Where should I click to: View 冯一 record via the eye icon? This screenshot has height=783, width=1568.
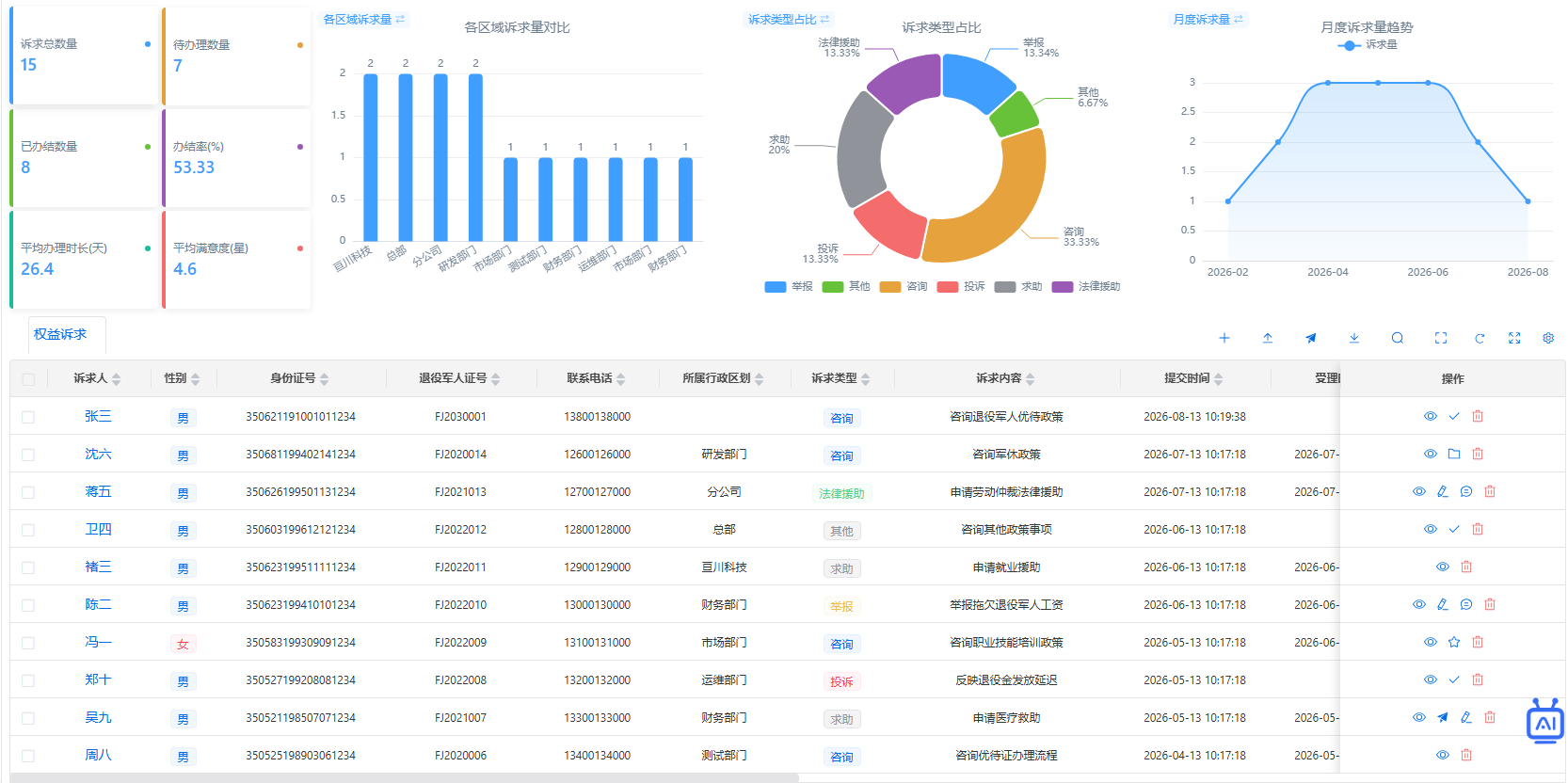(x=1431, y=642)
